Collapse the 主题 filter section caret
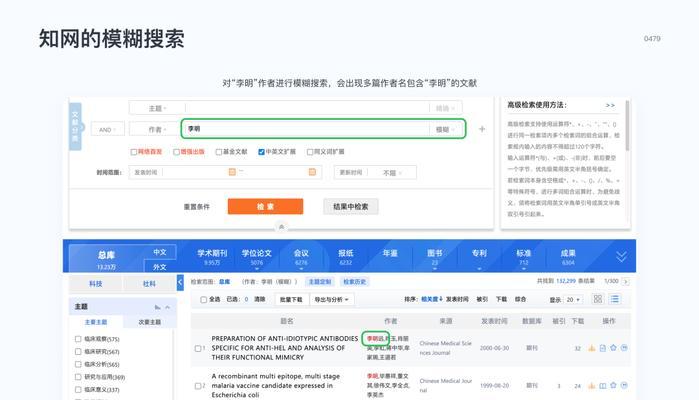 168,307
